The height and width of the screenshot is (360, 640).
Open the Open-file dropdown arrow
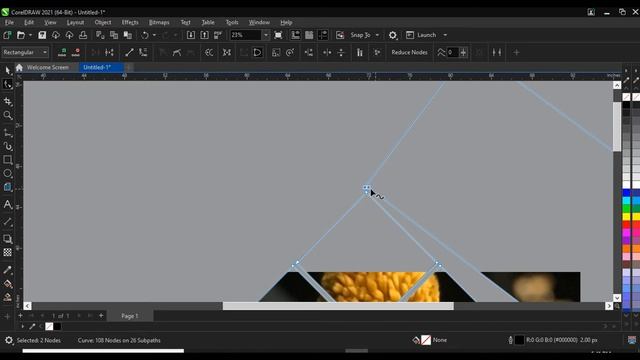tap(30, 35)
